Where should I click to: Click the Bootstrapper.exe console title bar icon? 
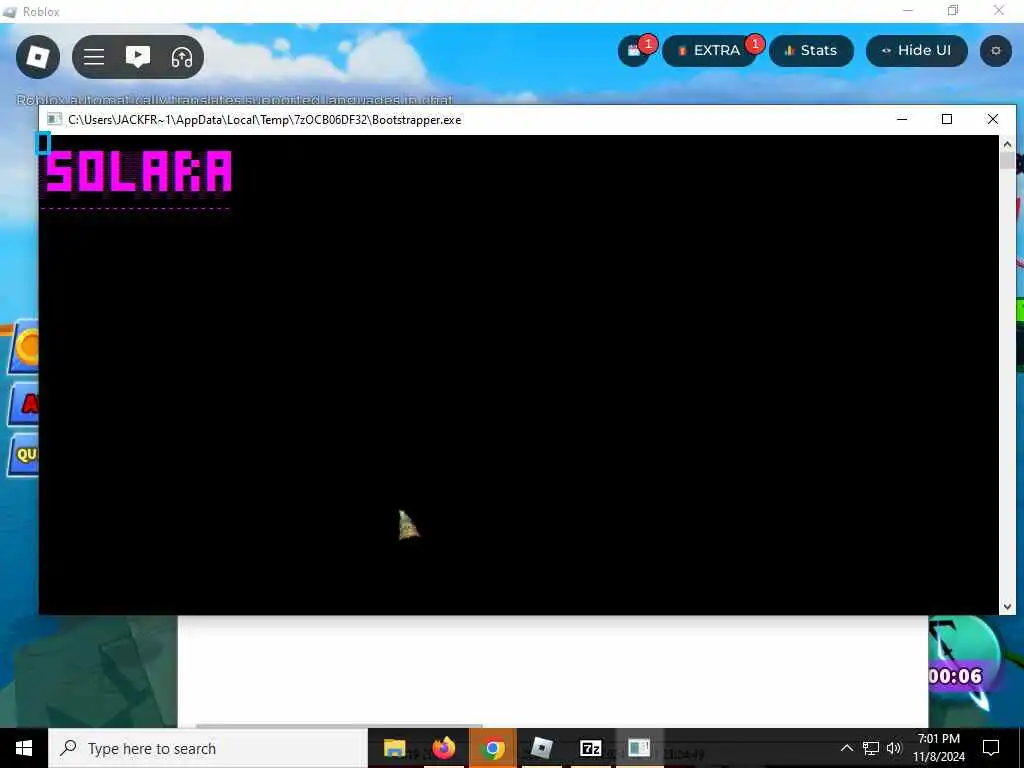click(x=55, y=120)
